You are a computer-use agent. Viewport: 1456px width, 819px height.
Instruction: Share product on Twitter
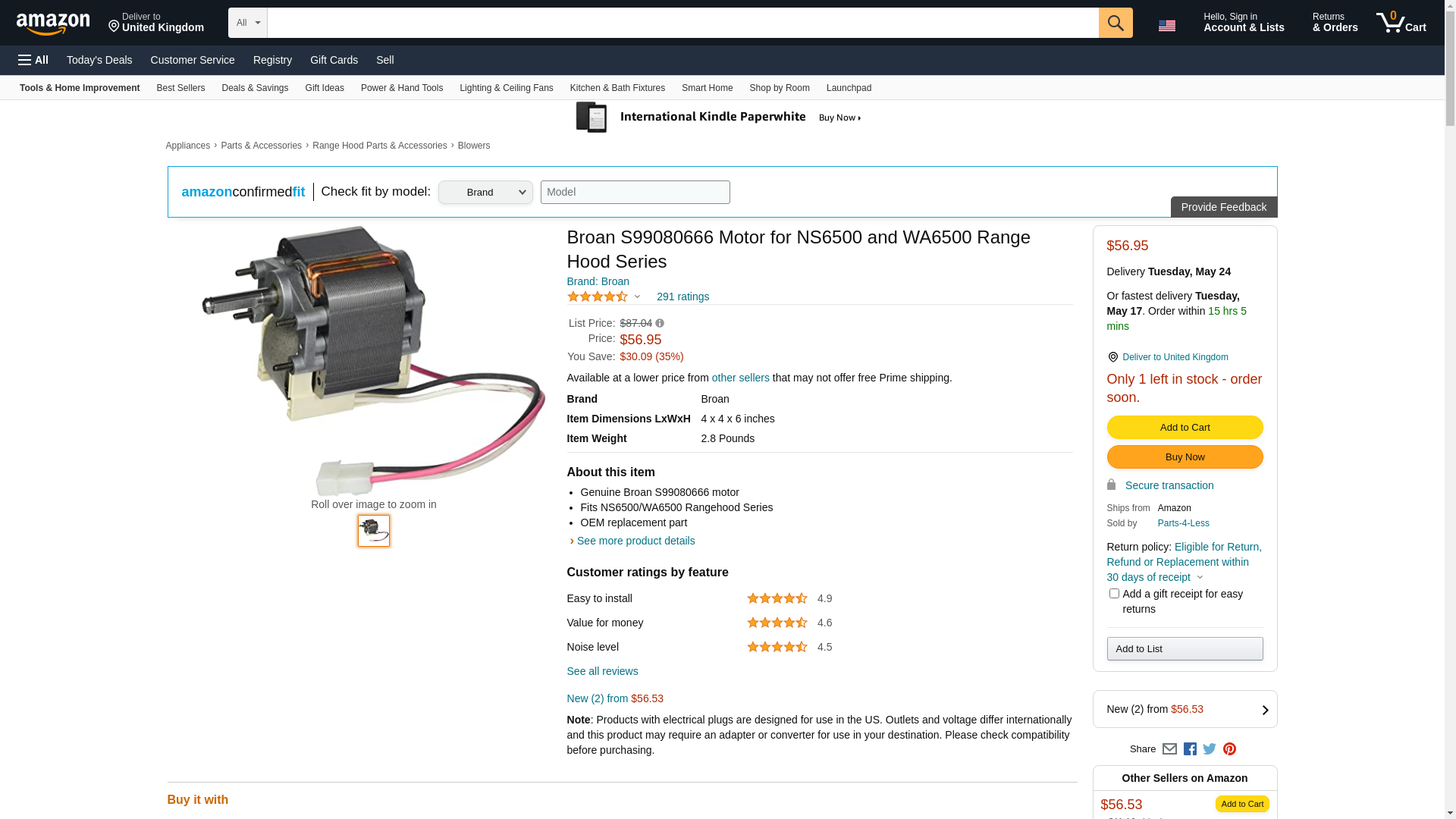[x=1210, y=749]
